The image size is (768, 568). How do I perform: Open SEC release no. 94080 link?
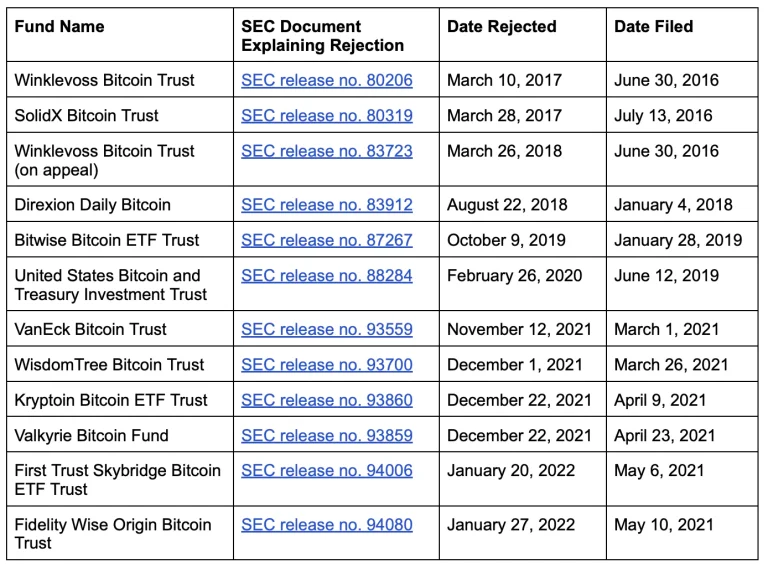pyautogui.click(x=326, y=525)
